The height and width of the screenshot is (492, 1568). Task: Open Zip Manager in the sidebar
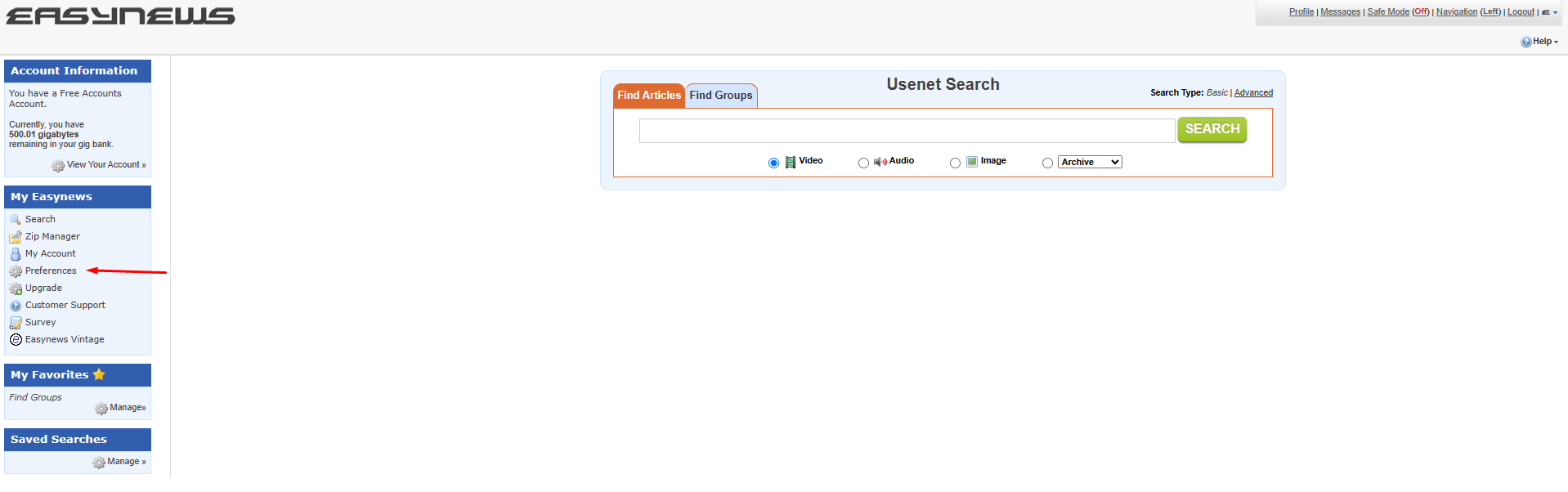point(52,237)
